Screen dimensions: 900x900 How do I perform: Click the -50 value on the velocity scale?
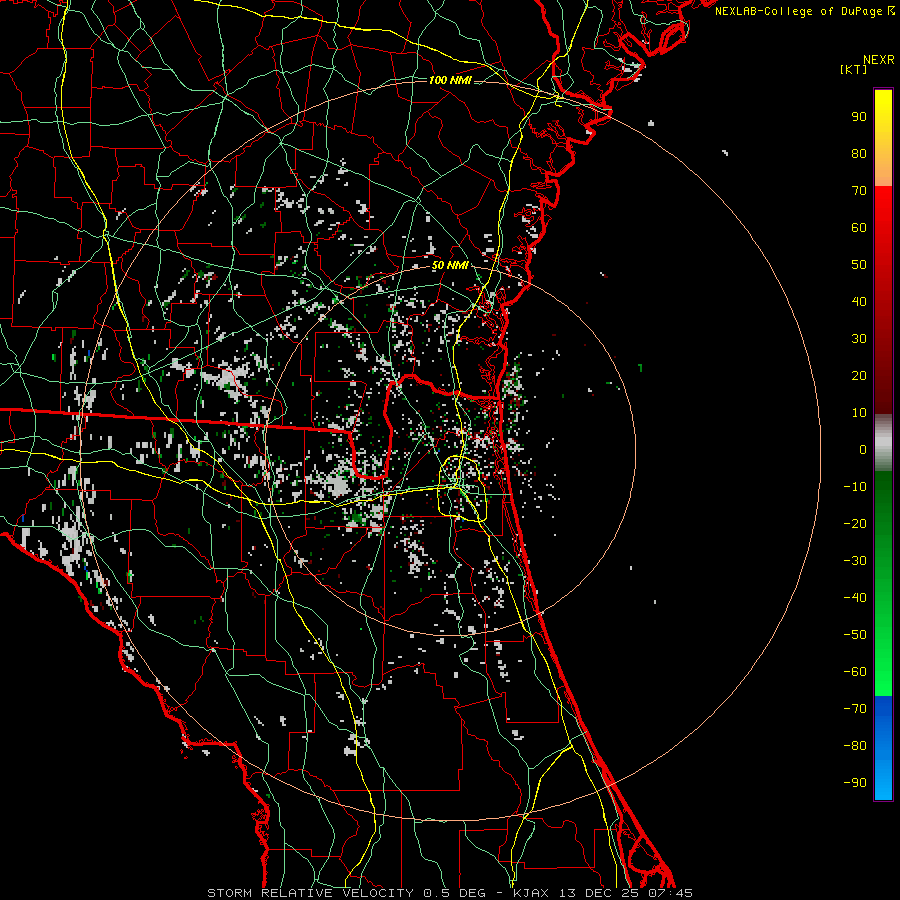855,635
